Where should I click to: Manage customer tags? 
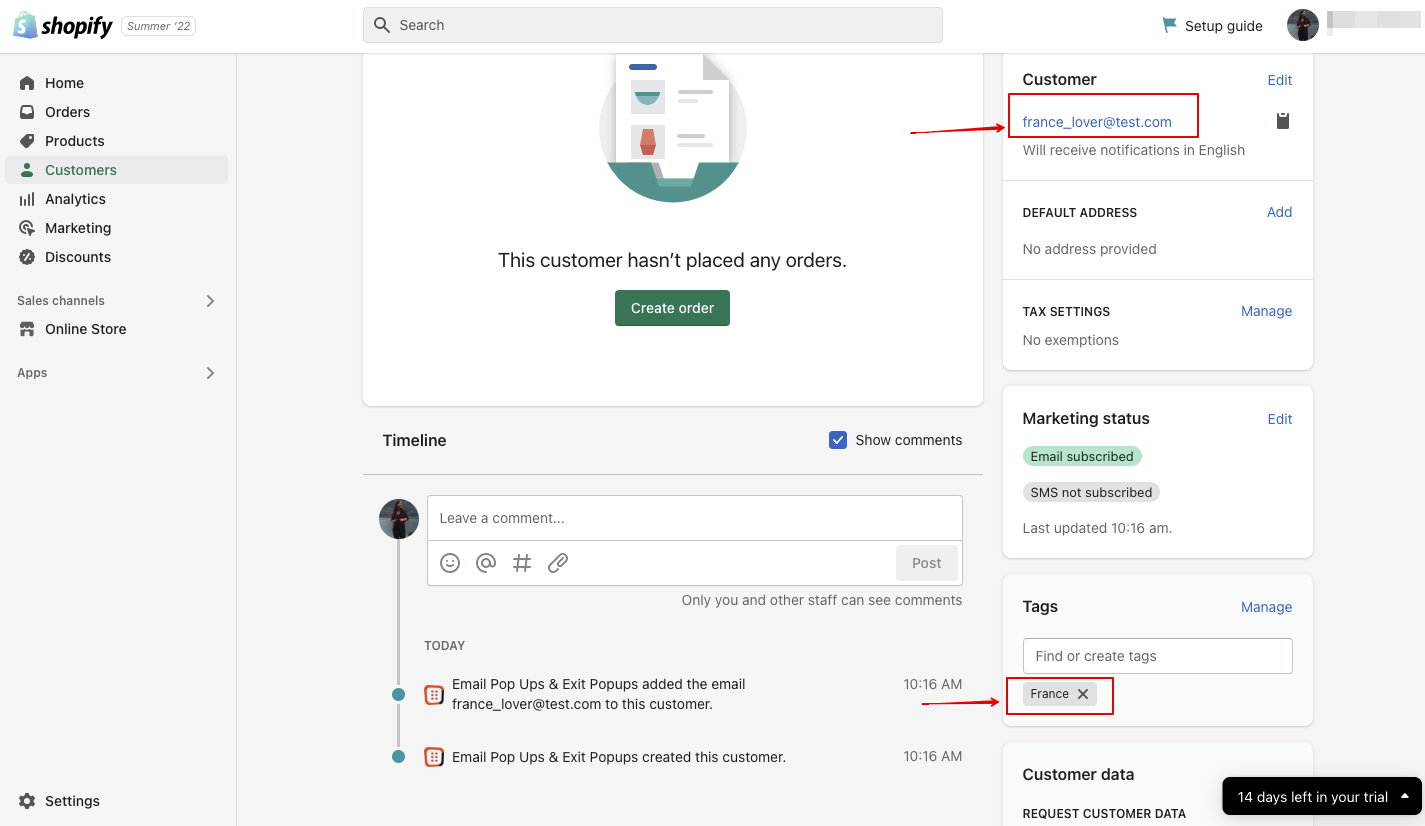pyautogui.click(x=1266, y=607)
